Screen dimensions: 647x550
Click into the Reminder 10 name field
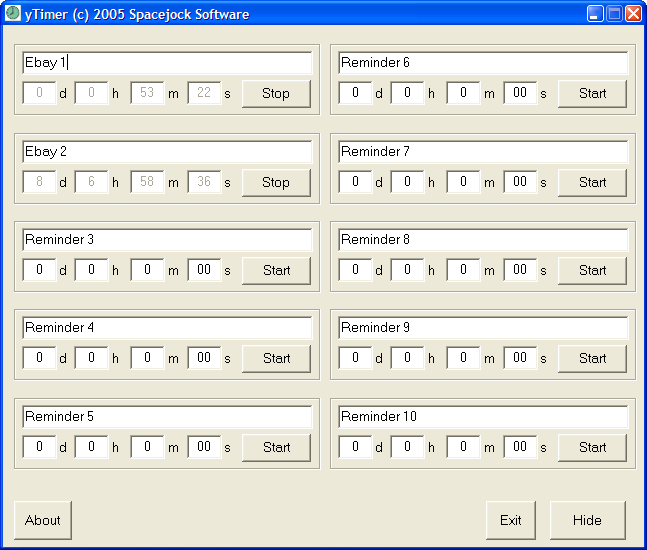click(x=483, y=417)
